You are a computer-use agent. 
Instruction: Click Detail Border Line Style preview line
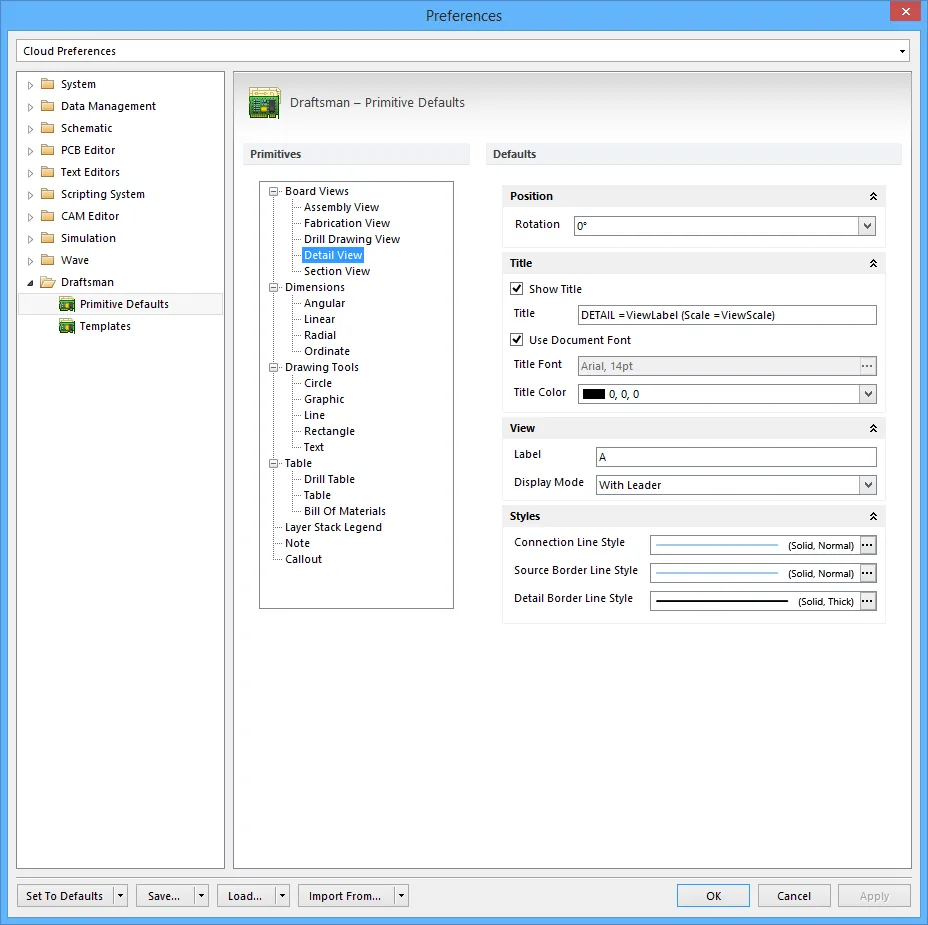722,601
